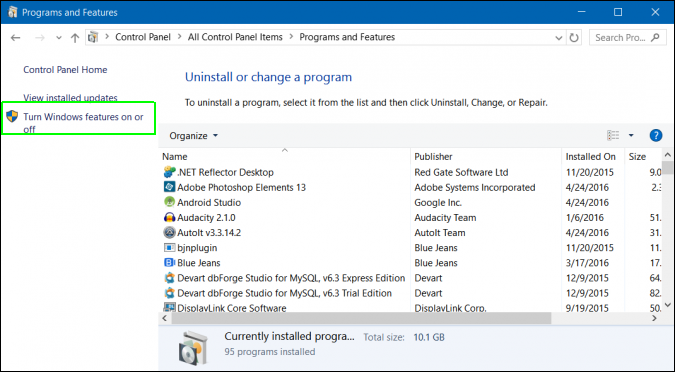Open help with the blue question mark
Image resolution: width=675 pixels, height=372 pixels.
pos(656,136)
